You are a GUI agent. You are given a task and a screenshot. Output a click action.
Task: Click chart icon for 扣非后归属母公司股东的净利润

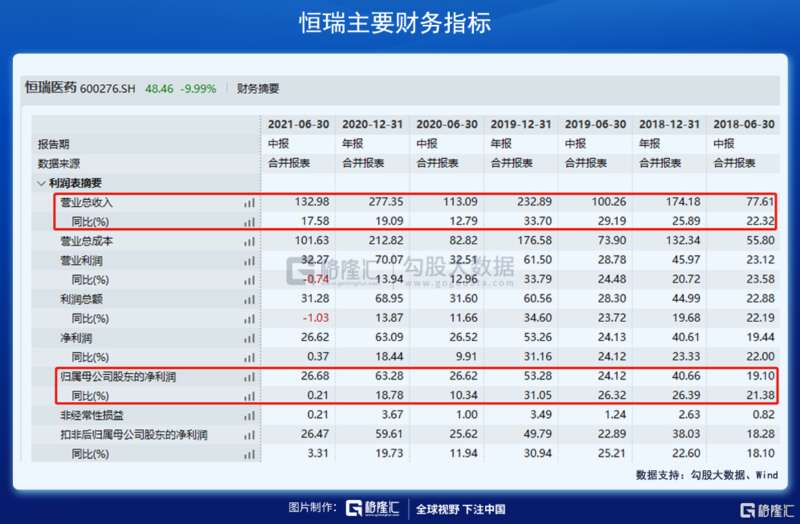[x=247, y=435]
